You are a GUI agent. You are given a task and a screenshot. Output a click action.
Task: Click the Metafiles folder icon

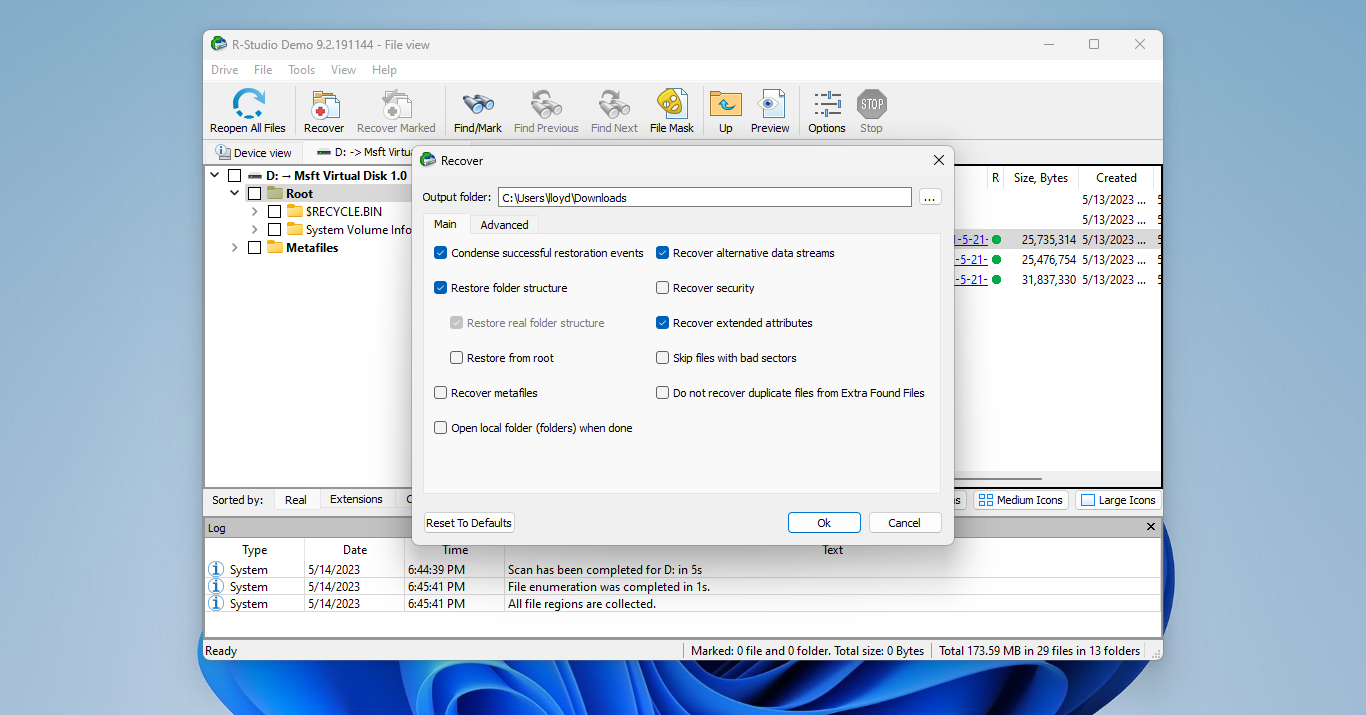[275, 247]
